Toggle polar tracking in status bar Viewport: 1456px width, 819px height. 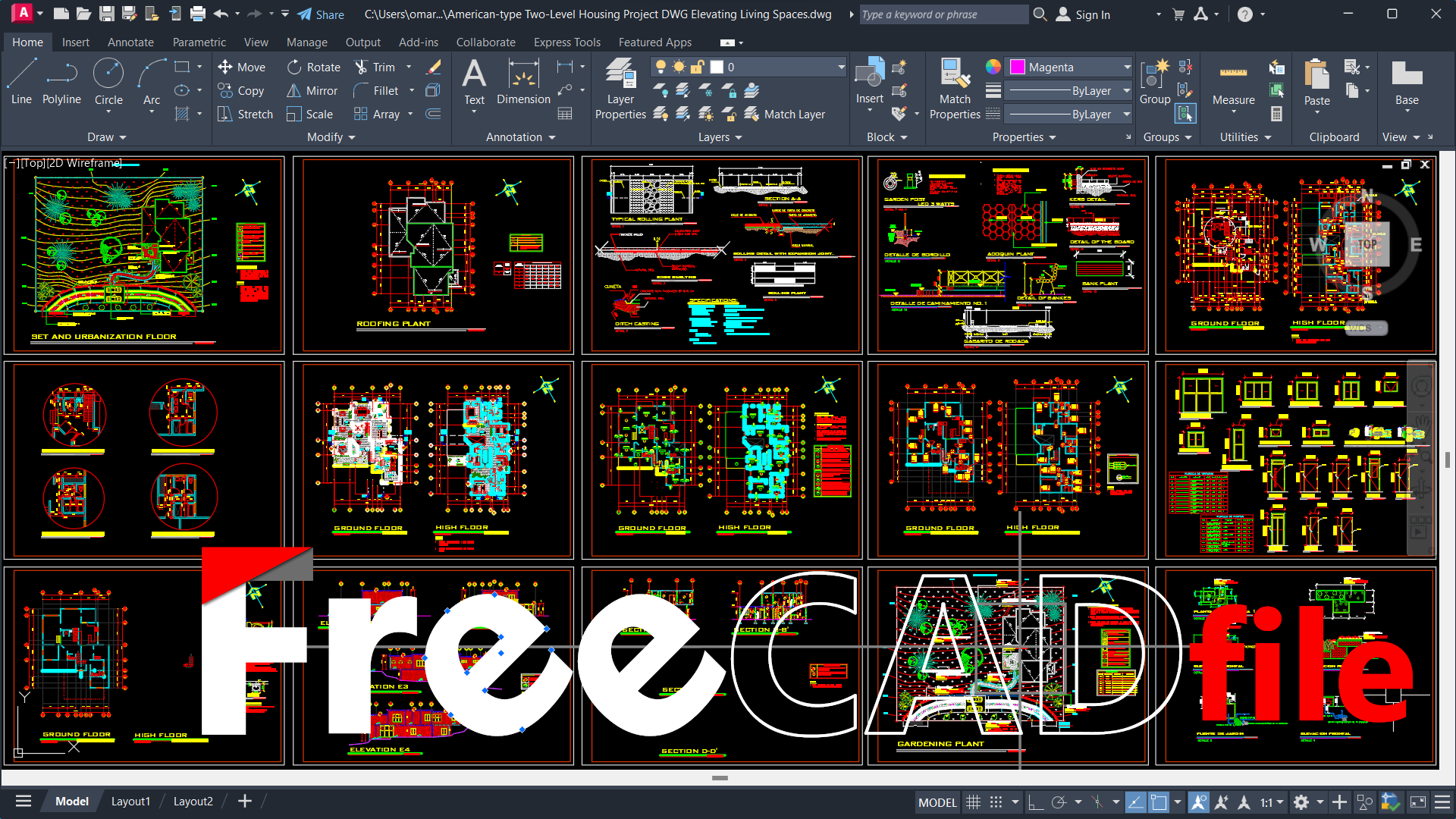1059,802
